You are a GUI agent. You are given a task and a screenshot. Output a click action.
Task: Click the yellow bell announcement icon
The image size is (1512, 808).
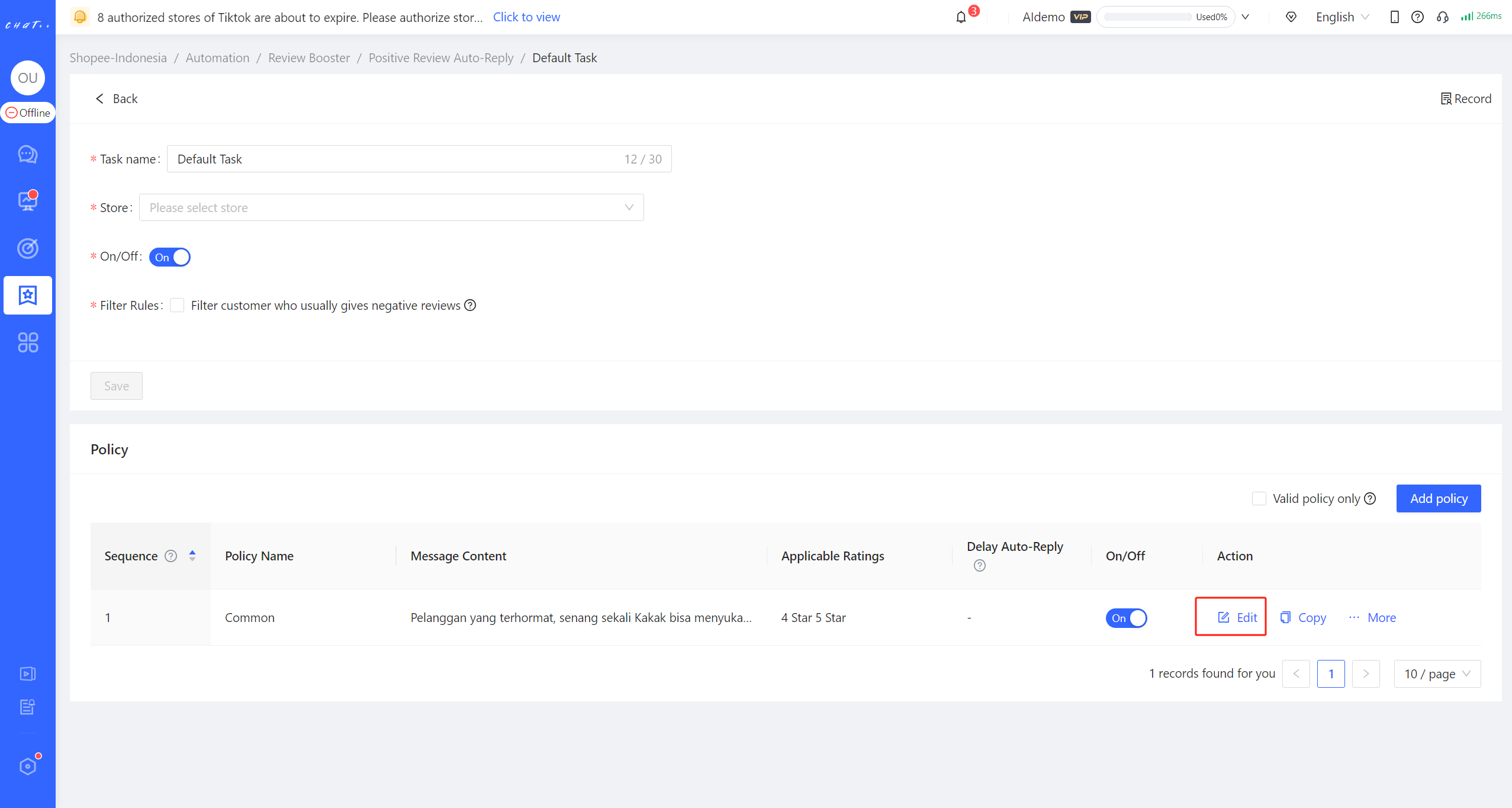[80, 17]
